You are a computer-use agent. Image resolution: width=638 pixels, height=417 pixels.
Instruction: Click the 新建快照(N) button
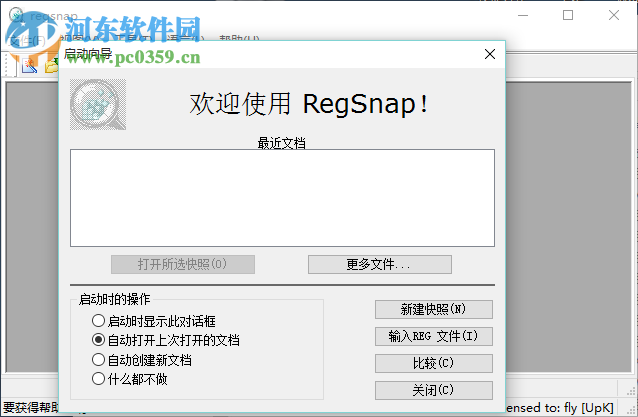434,309
